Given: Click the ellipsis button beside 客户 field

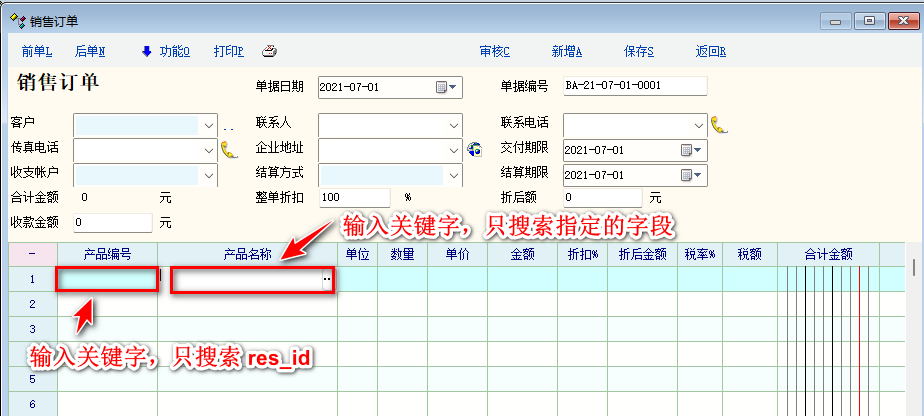Looking at the screenshot, I should click(228, 127).
